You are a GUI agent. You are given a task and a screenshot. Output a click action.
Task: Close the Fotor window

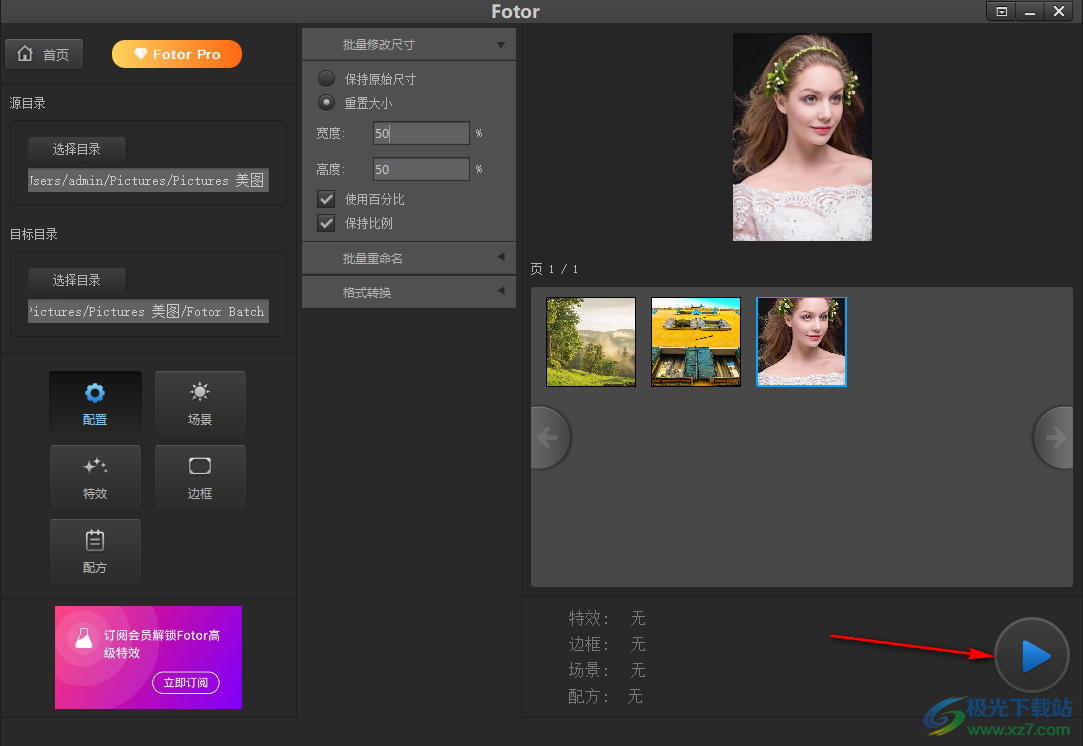[1059, 11]
